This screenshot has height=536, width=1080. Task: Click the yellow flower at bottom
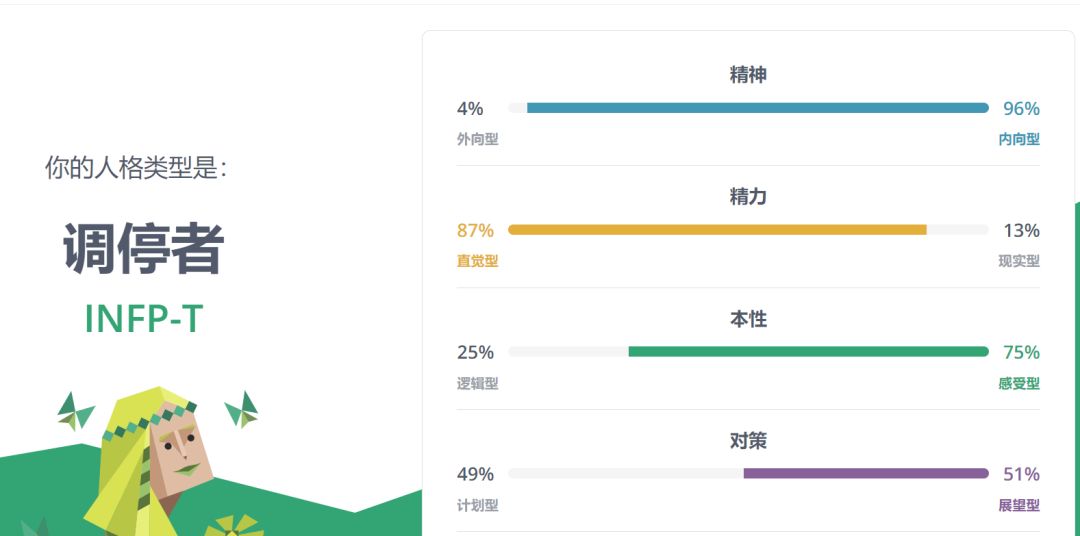[234, 526]
